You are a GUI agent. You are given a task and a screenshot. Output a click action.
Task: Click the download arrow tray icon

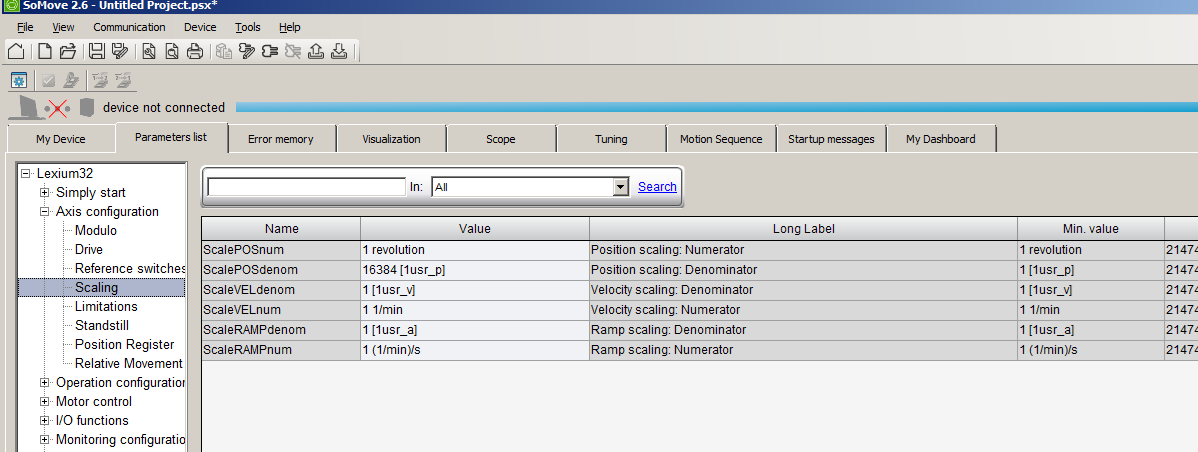339,51
